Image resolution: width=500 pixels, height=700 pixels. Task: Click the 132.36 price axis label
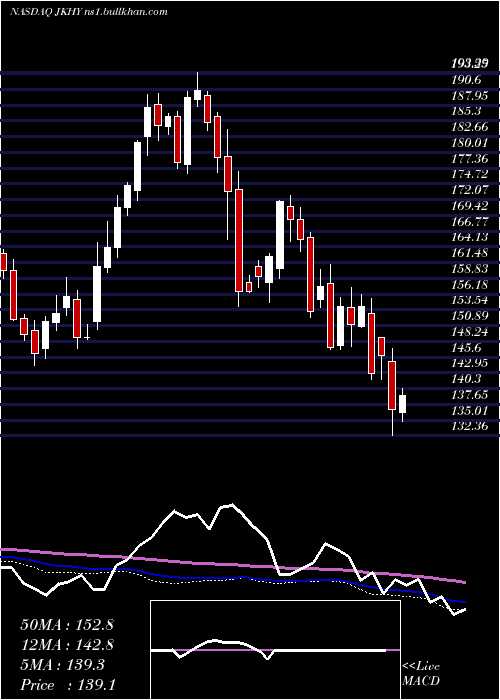point(469,426)
